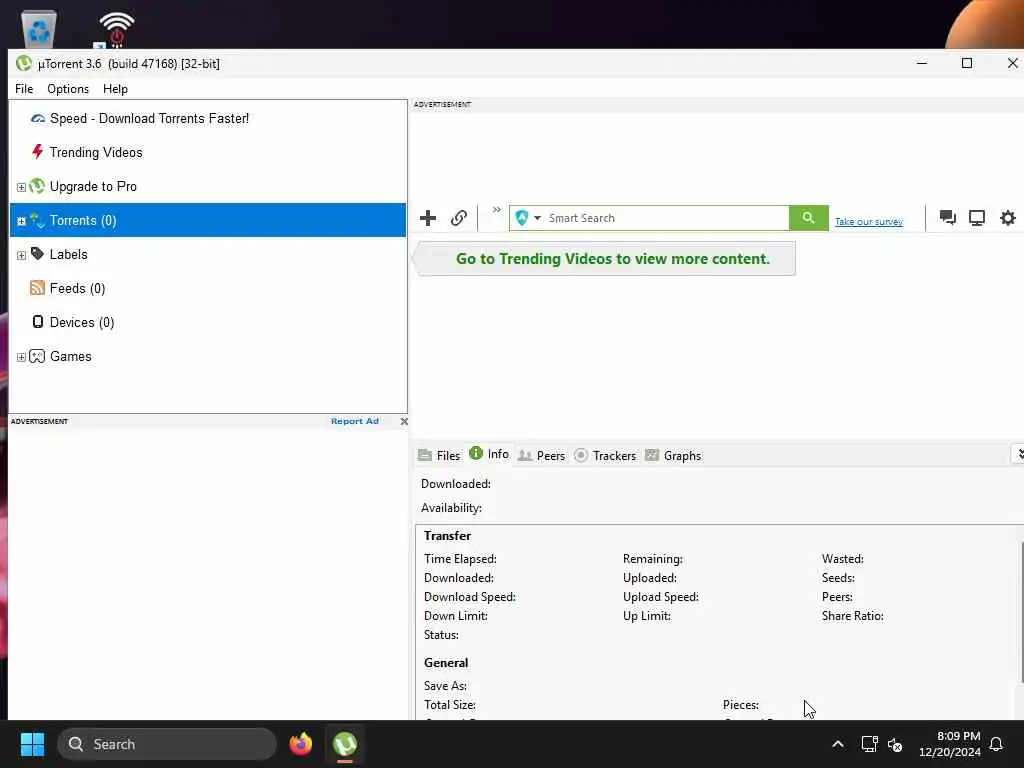Click the Speed gauge icon
Viewport: 1024px width, 768px height.
[38, 118]
